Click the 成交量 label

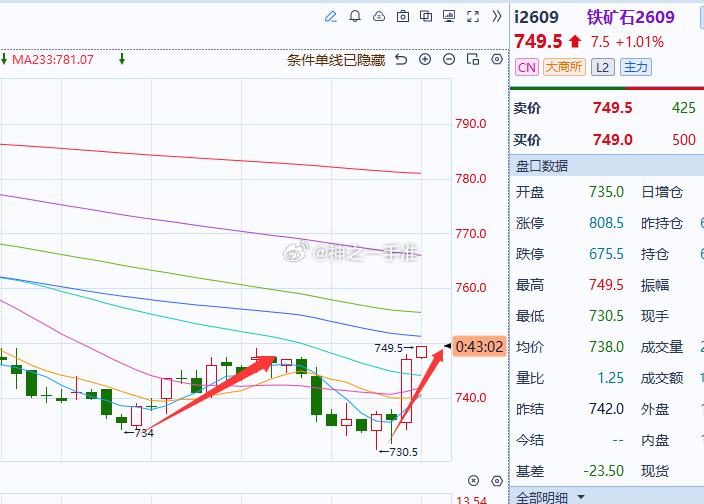click(662, 347)
